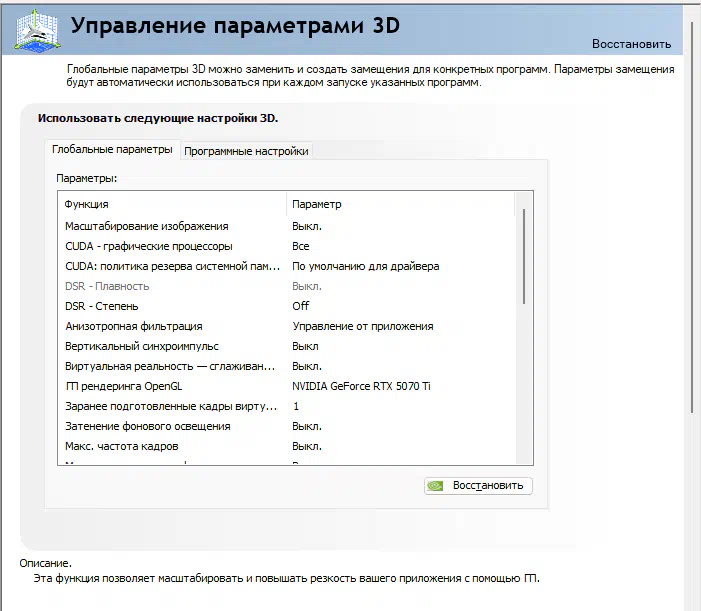Open value 1 for prepared VR frames
This screenshot has height=611, width=701.
click(x=296, y=406)
